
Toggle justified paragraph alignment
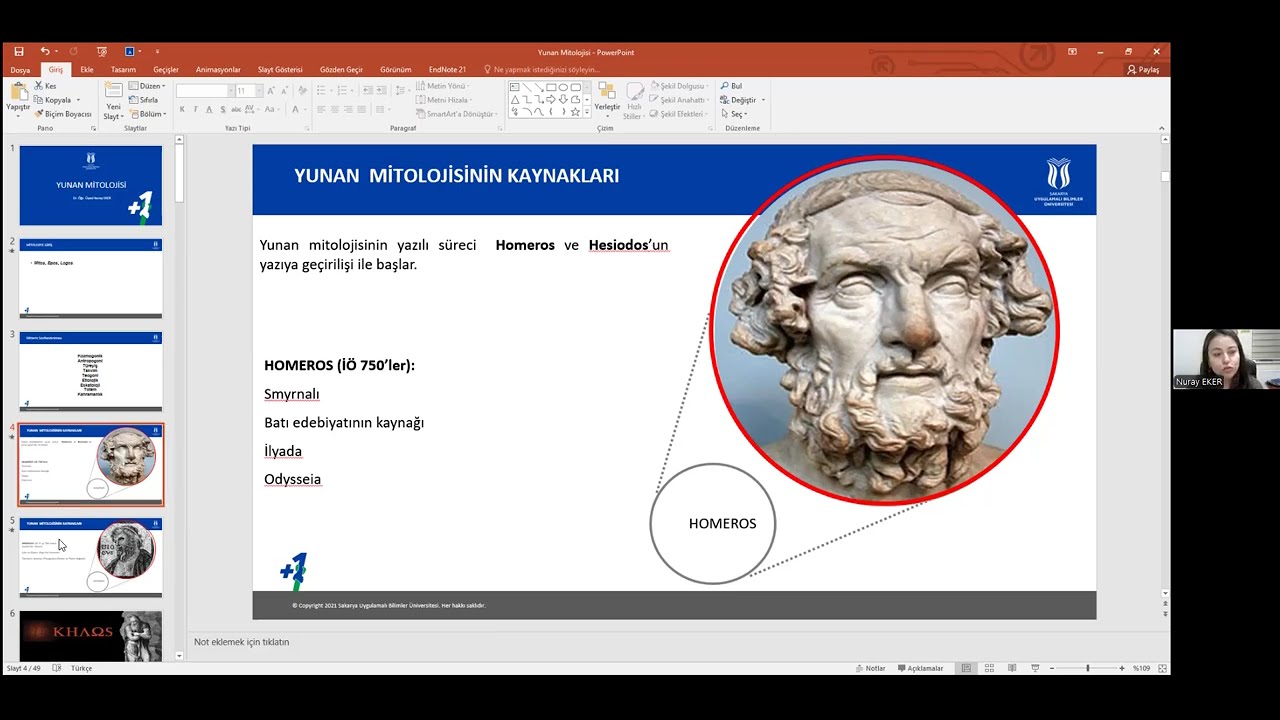click(x=360, y=109)
